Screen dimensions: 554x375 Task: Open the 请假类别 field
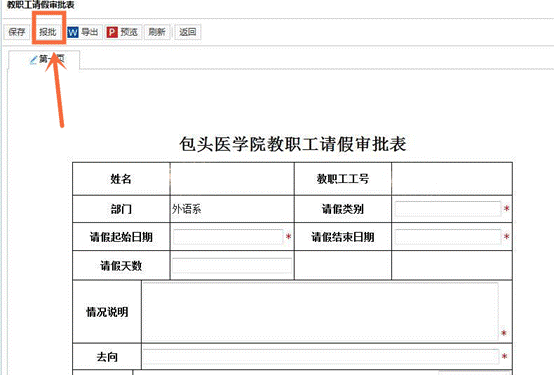448,209
